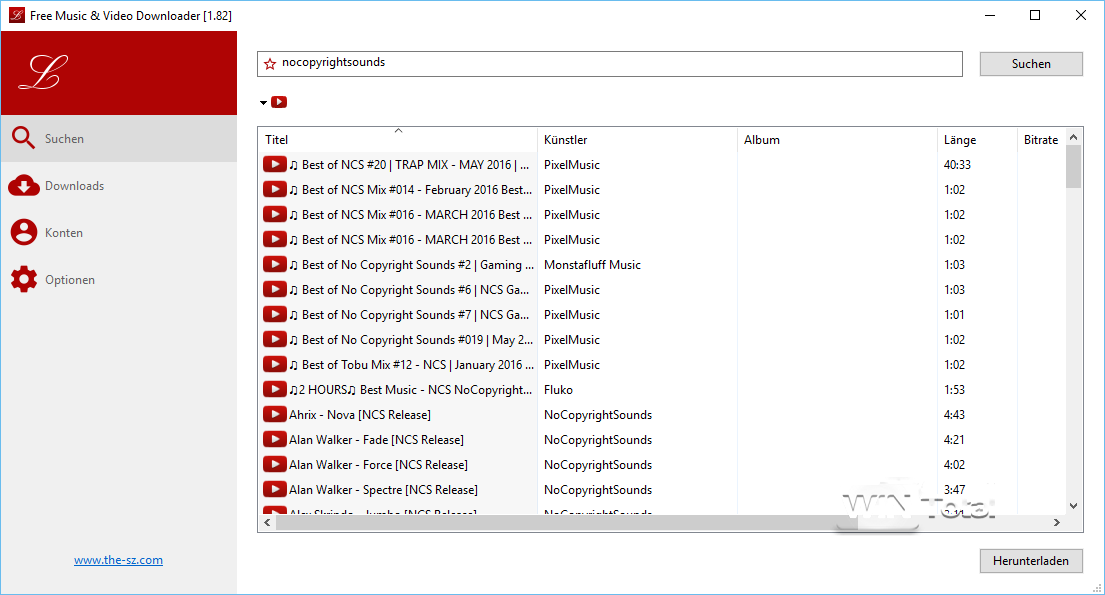This screenshot has height=595, width=1105.
Task: Click the Album column header
Action: [837, 140]
